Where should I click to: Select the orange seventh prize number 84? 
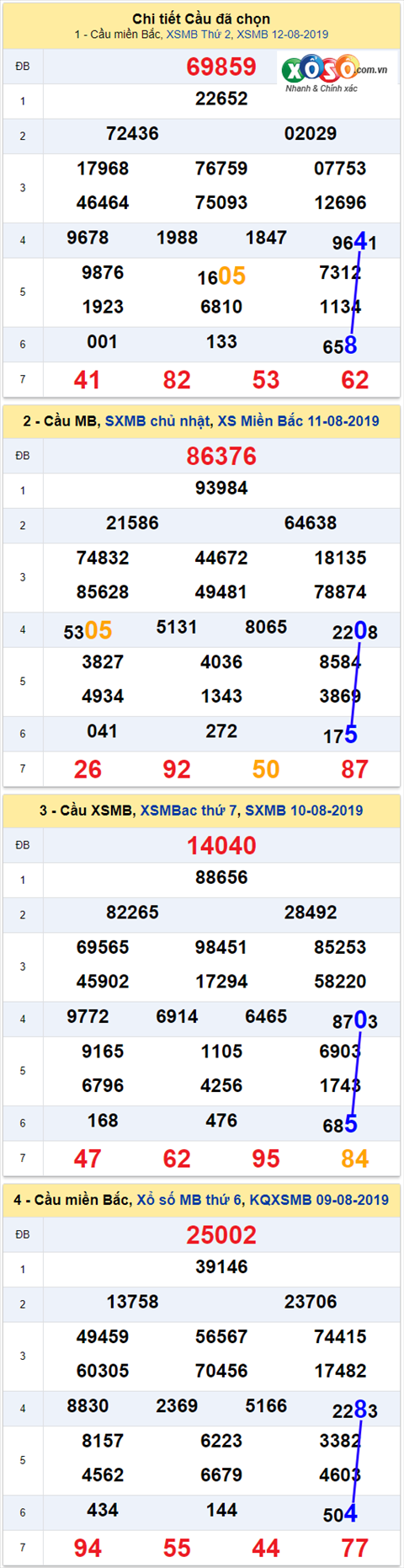[355, 1159]
